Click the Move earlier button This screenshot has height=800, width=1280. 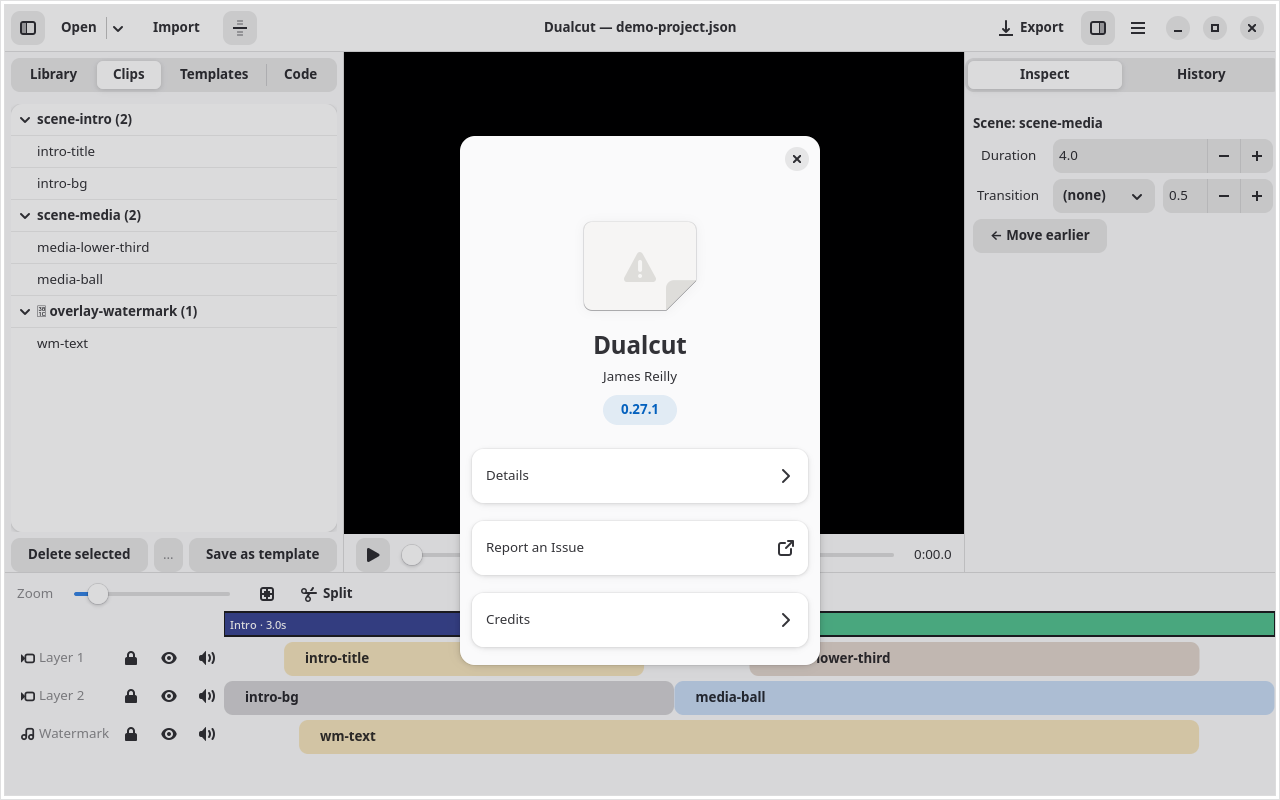(x=1040, y=236)
